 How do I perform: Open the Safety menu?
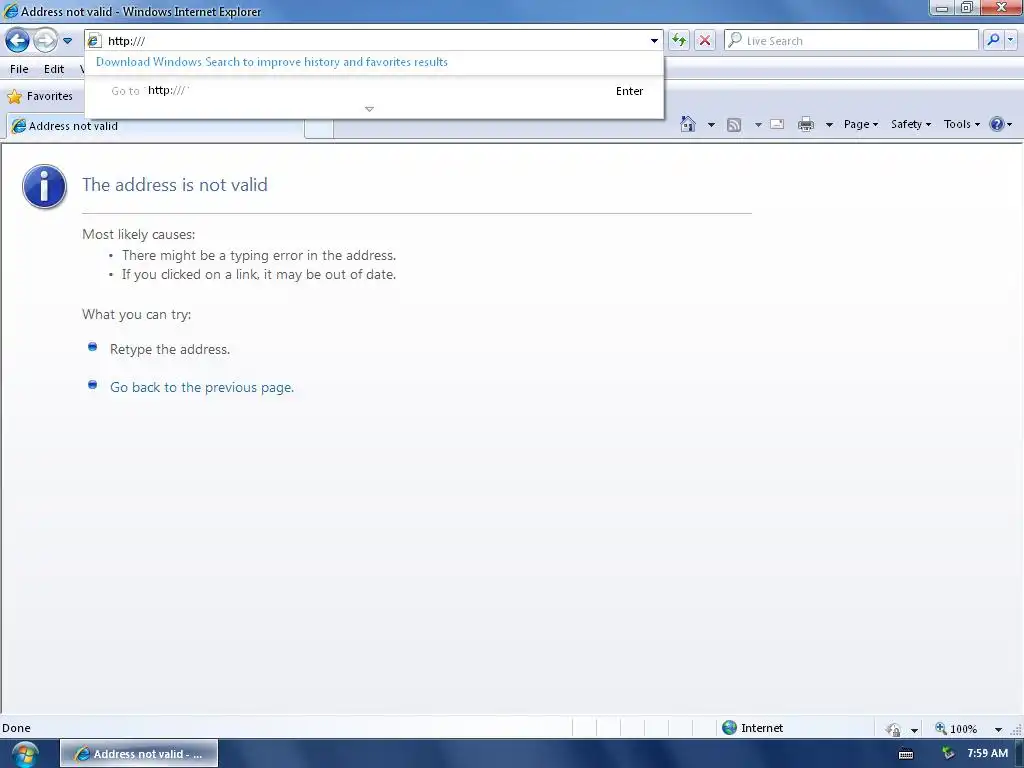(x=911, y=124)
